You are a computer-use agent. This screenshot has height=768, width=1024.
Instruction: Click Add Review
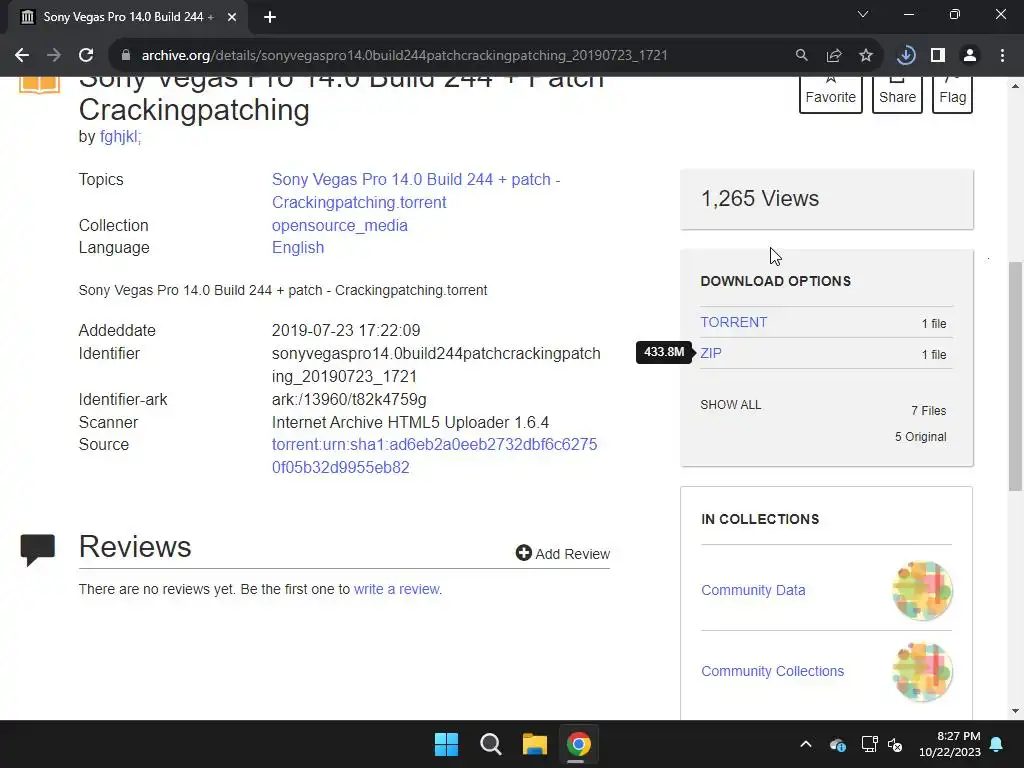click(562, 554)
